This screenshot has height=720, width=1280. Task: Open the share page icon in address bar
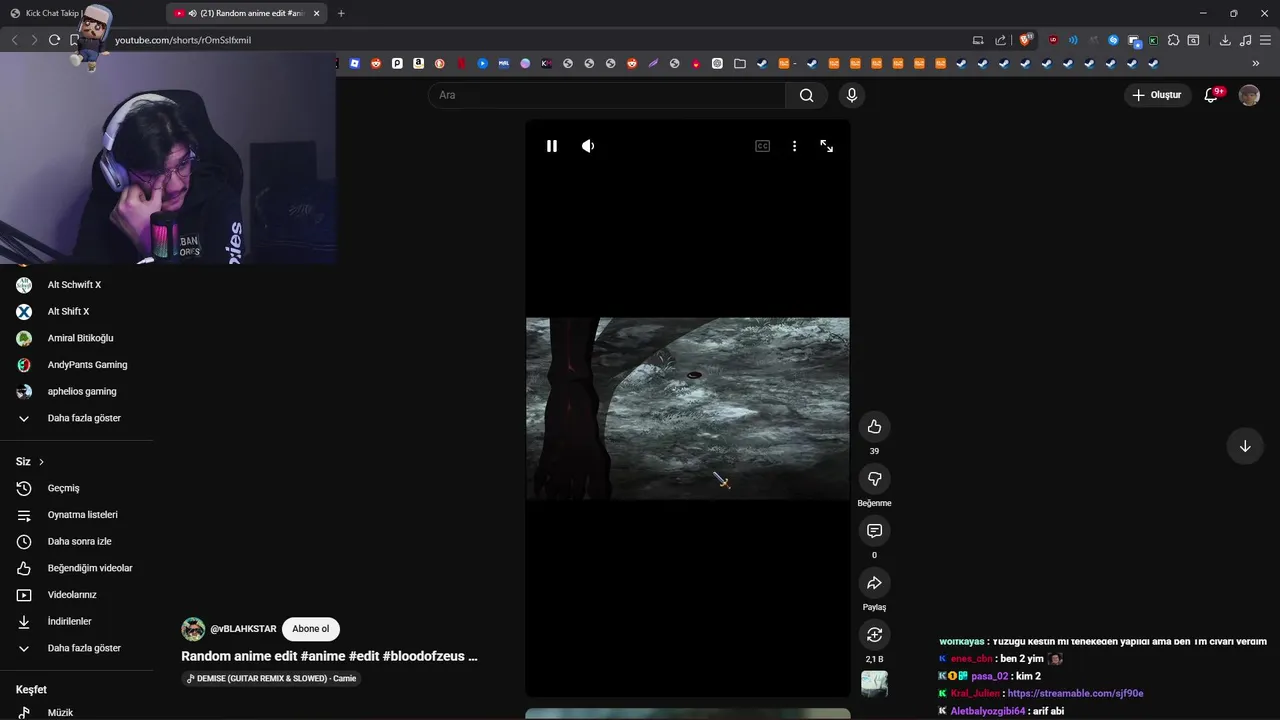pyautogui.click(x=1000, y=40)
